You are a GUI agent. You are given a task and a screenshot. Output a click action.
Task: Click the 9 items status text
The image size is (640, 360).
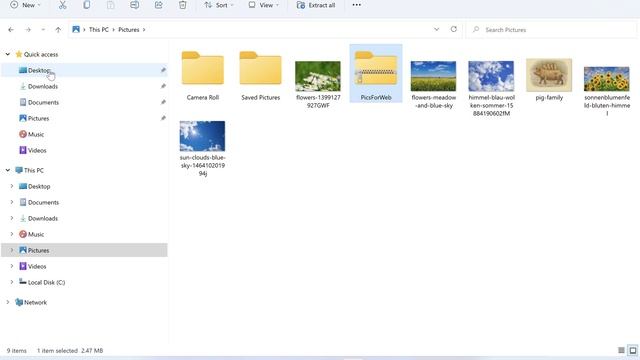click(17, 351)
